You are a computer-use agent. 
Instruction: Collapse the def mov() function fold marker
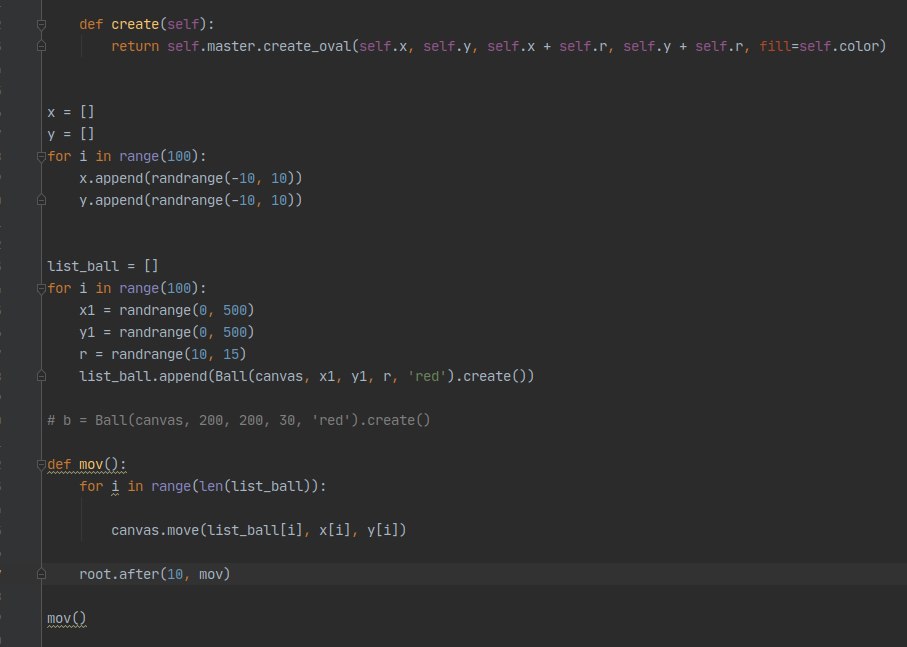click(41, 464)
